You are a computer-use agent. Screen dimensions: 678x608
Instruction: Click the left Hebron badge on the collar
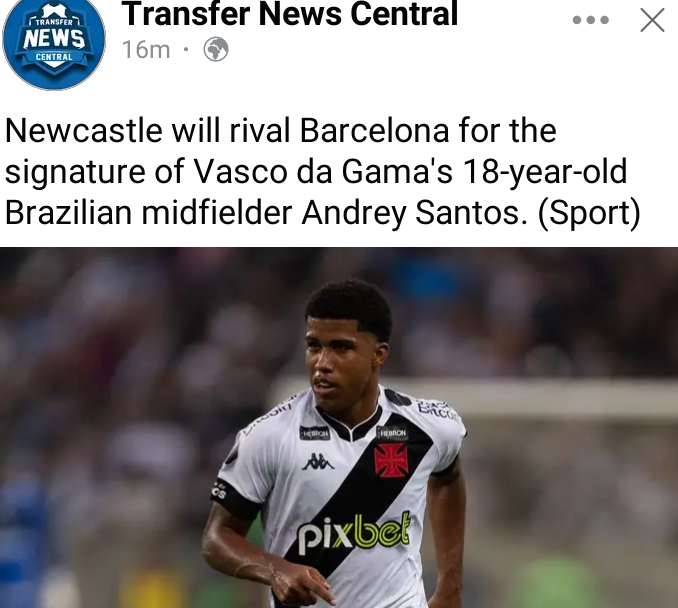(315, 433)
